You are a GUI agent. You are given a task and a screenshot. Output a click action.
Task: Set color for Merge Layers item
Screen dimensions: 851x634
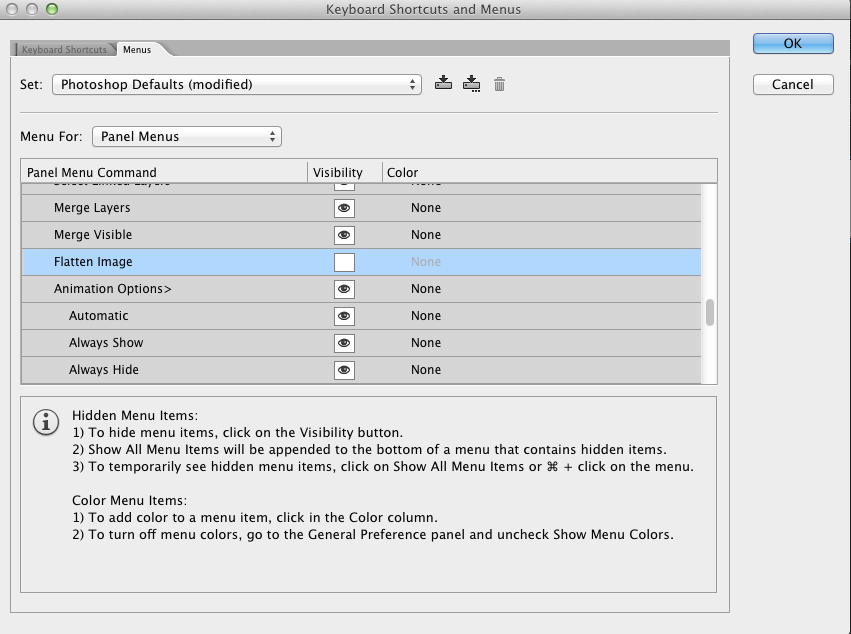click(x=426, y=208)
